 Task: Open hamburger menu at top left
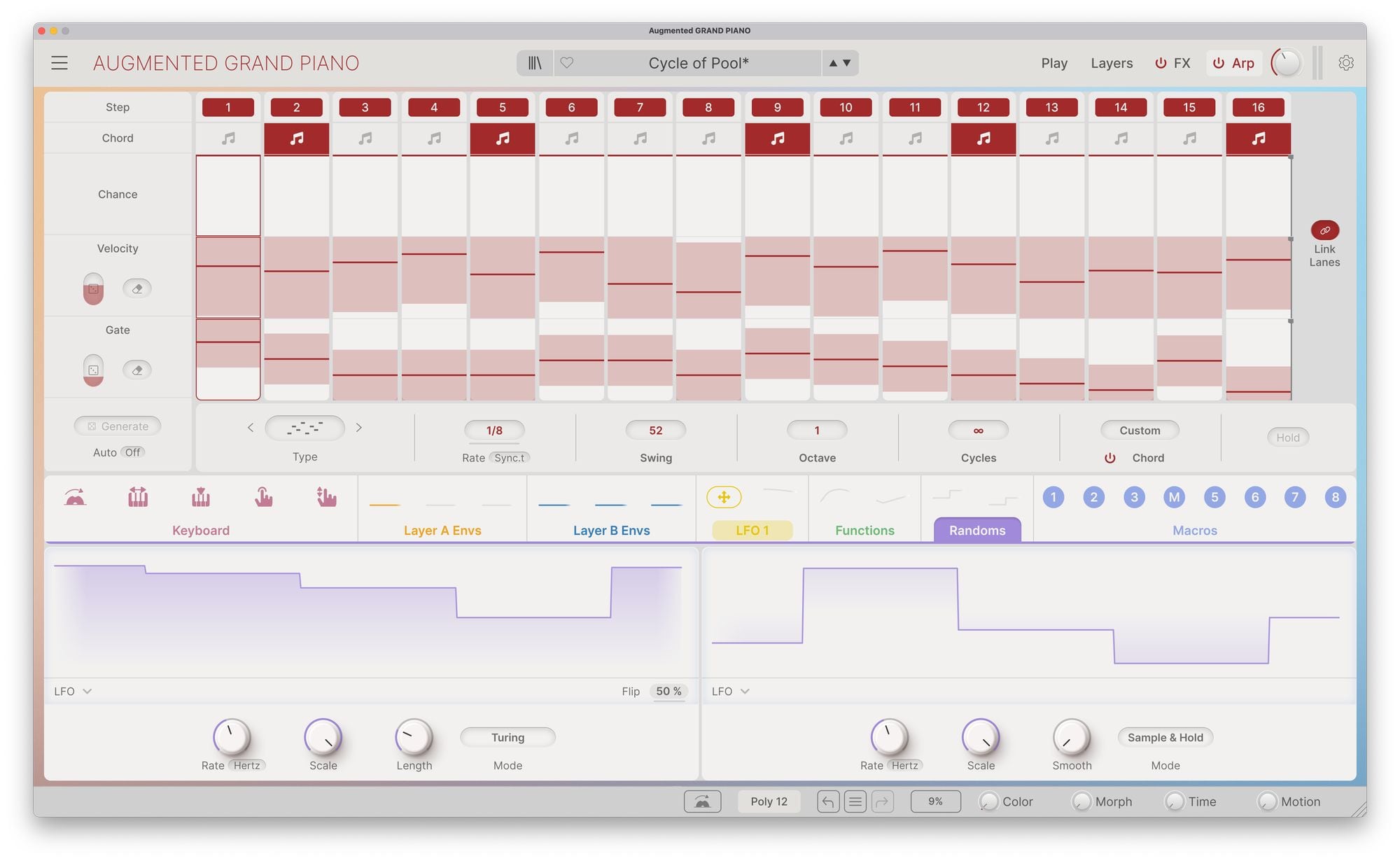[59, 63]
